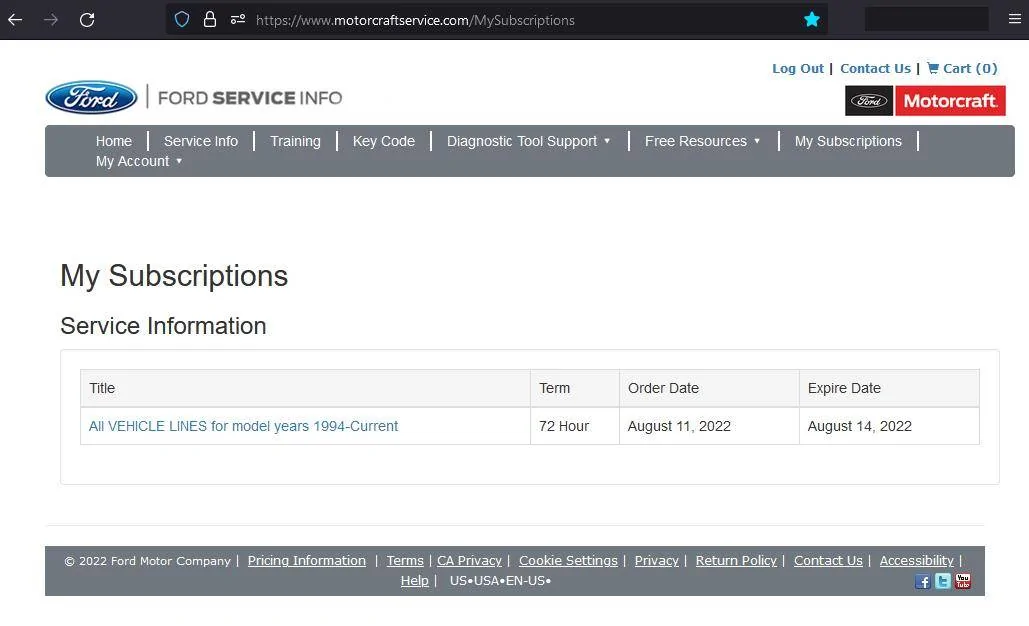Open Key Code navigation item
This screenshot has width=1029, height=626.
(x=384, y=141)
